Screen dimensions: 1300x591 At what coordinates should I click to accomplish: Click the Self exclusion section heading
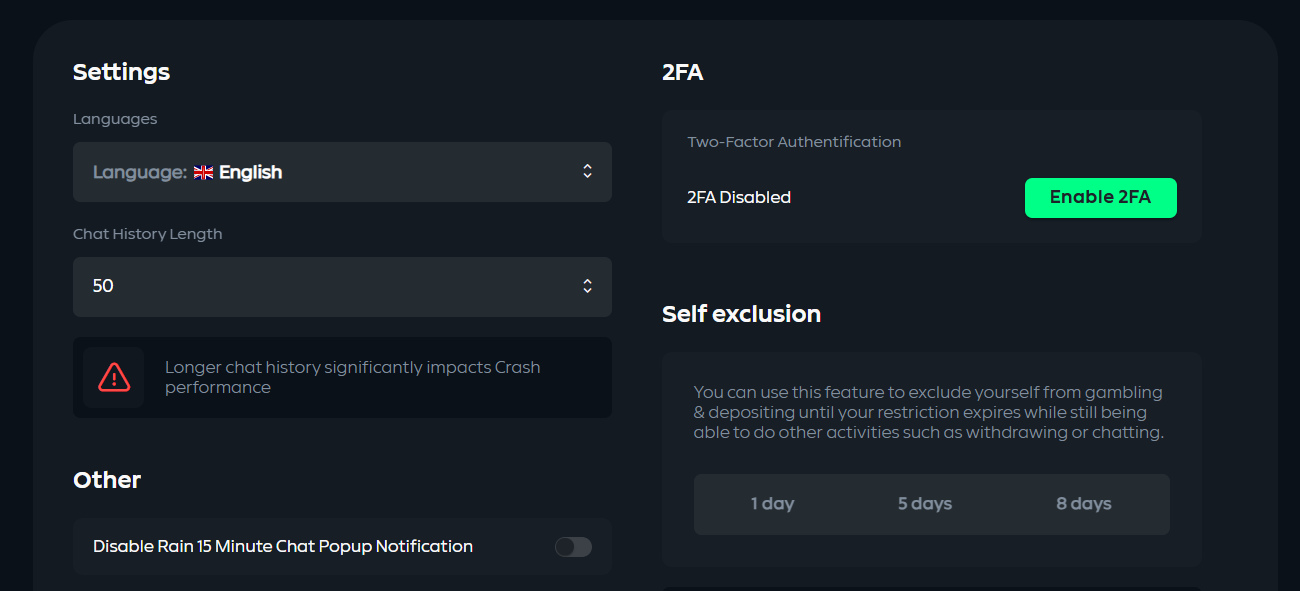pos(741,314)
